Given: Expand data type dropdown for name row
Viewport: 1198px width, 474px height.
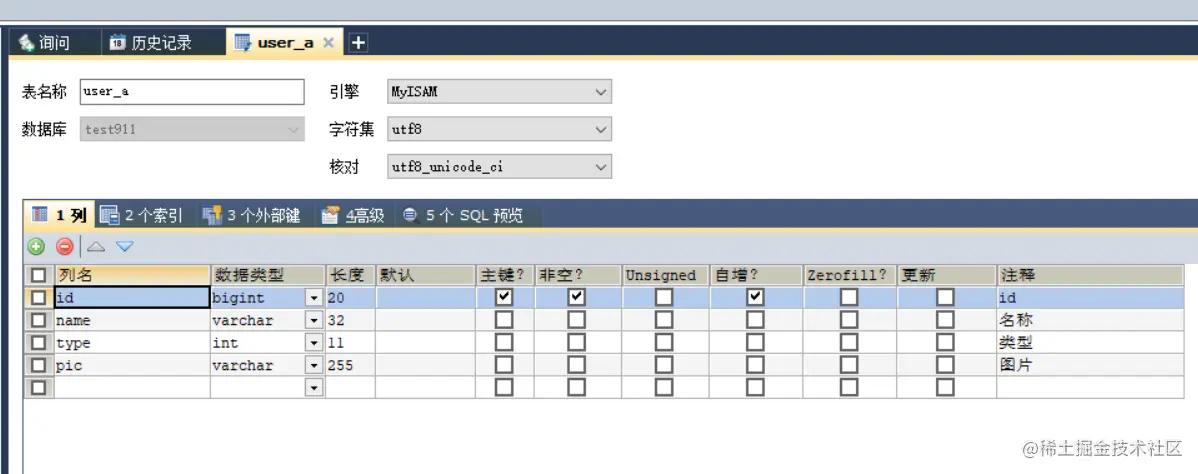Looking at the screenshot, I should pos(314,320).
